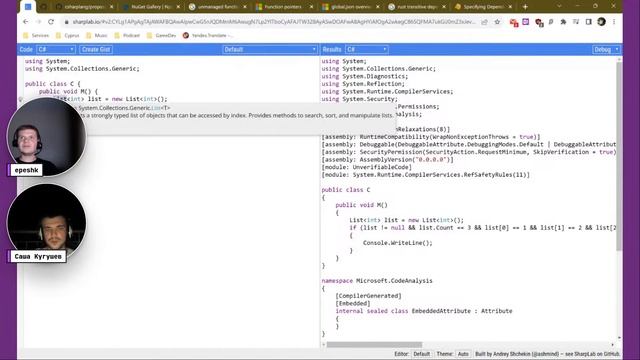Go back using the browser back arrow
Image resolution: width=640 pixels, height=360 pixels.
[x=26, y=22]
